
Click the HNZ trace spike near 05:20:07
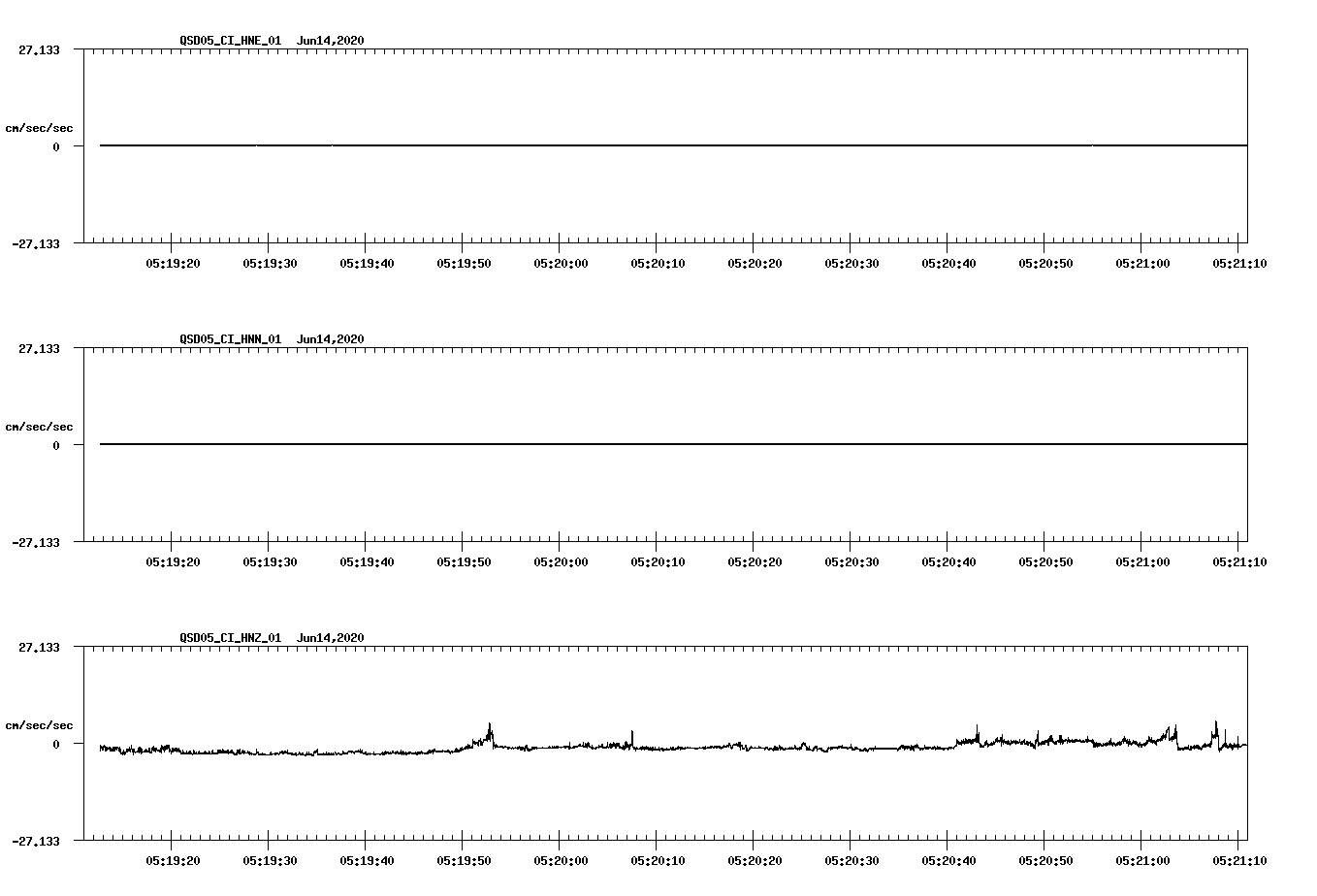[x=632, y=738]
